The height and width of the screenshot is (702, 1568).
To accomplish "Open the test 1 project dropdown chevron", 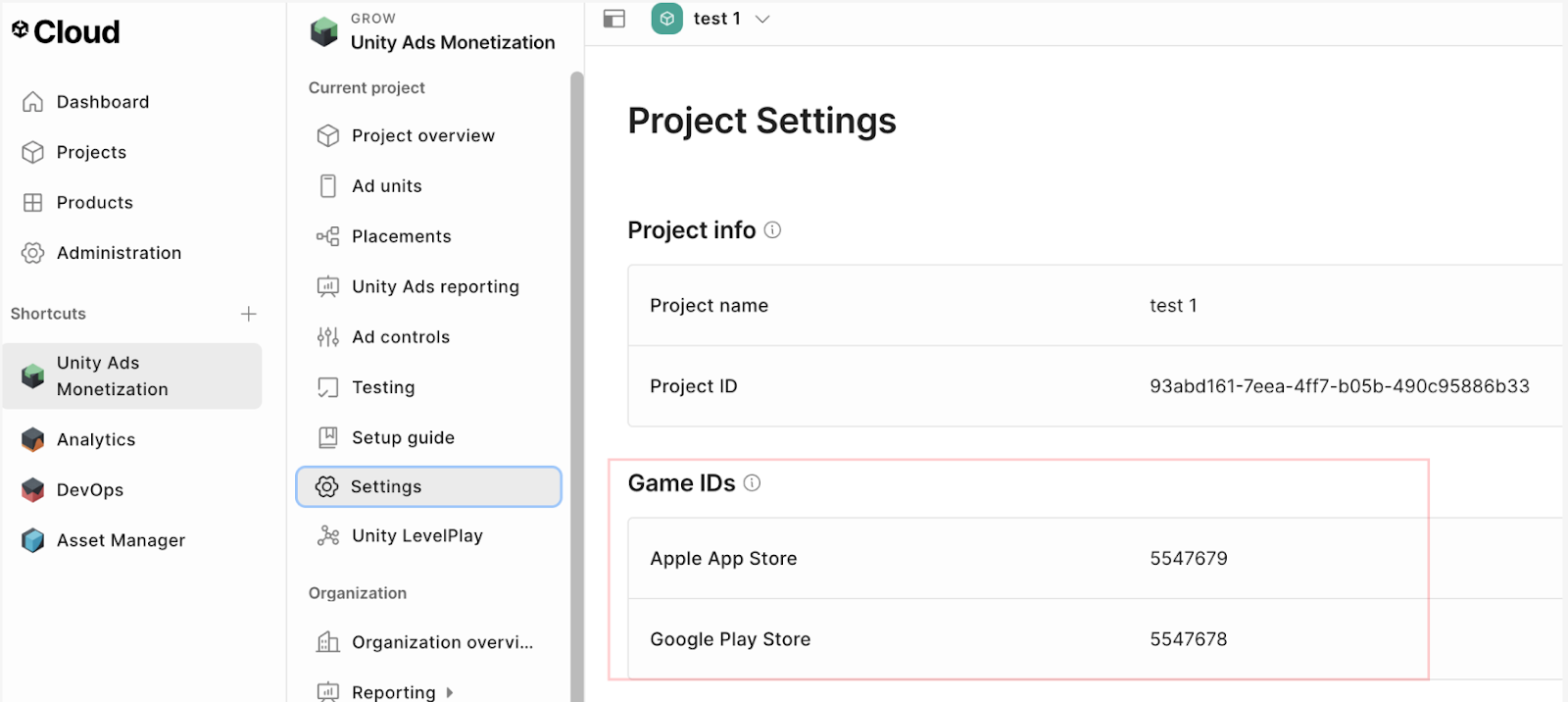I will 762,20.
